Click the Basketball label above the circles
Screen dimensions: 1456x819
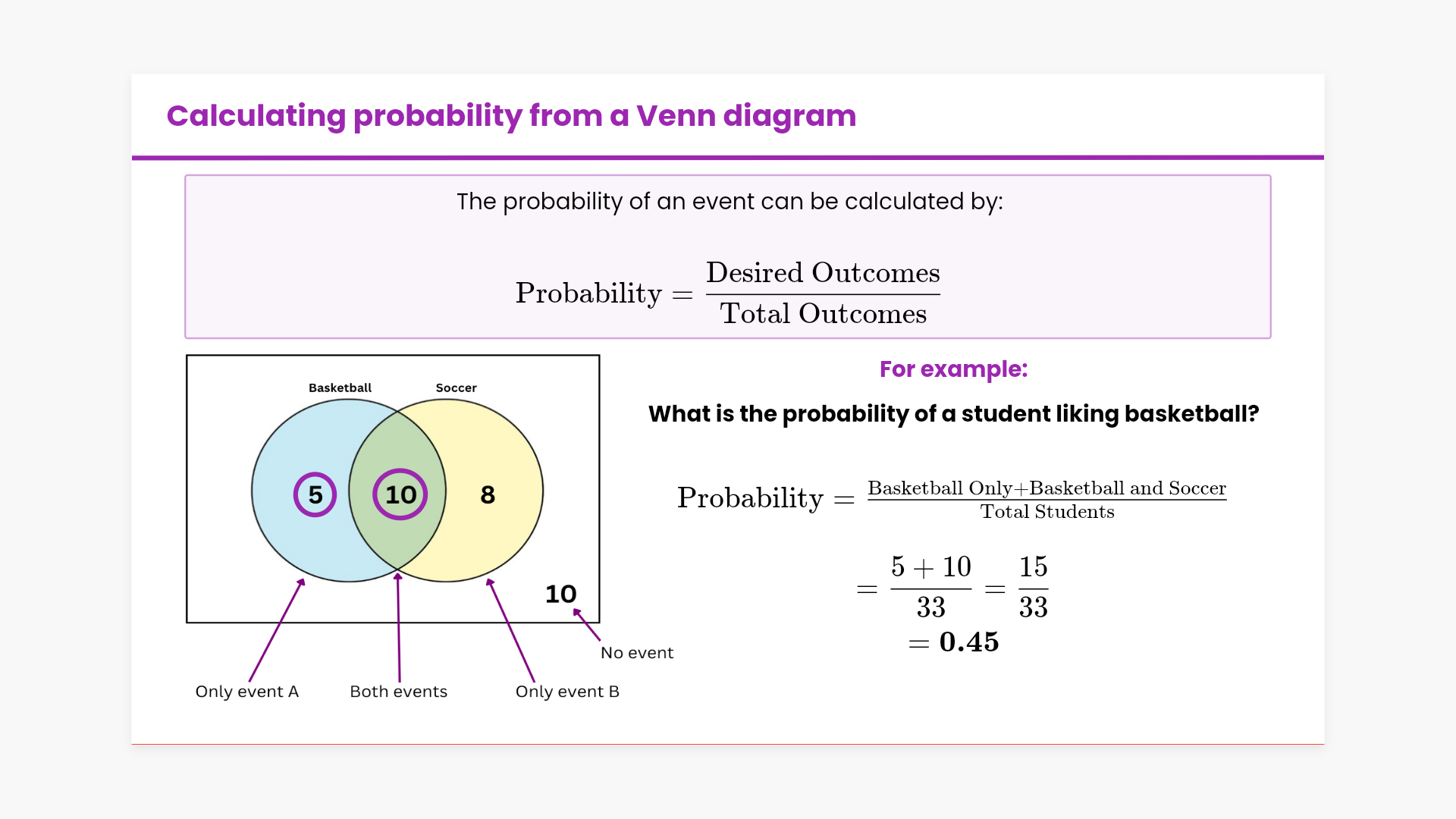[x=340, y=388]
